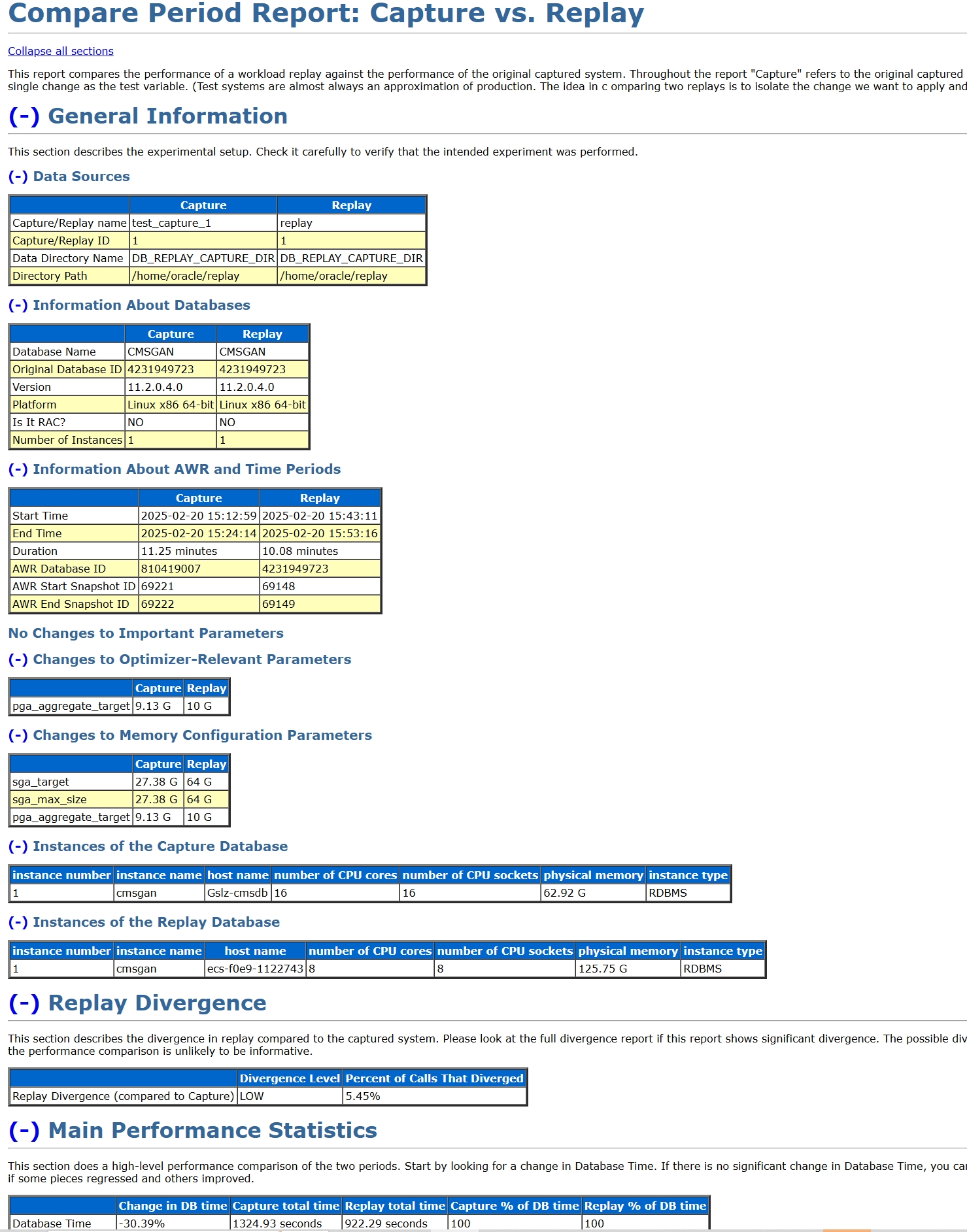Image resolution: width=967 pixels, height=1232 pixels.
Task: Collapse Information About AWR and Time Periods
Action: pos(18,469)
